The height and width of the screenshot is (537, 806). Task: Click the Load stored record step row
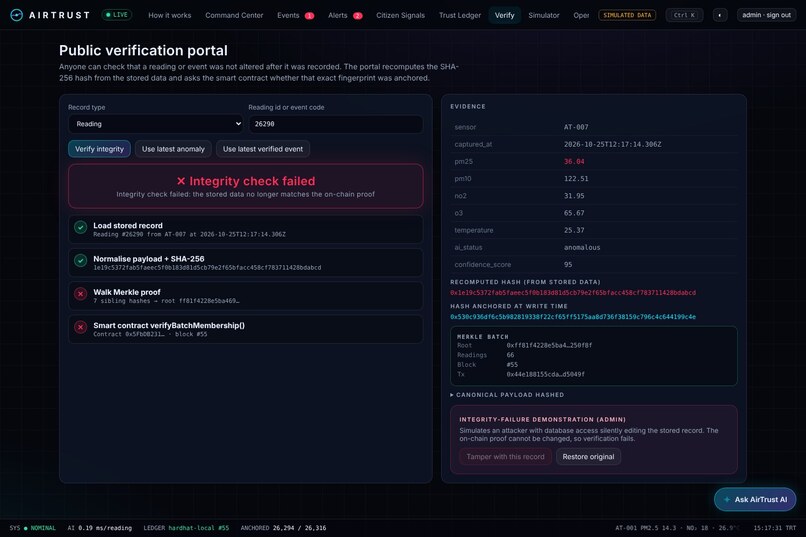[246, 229]
